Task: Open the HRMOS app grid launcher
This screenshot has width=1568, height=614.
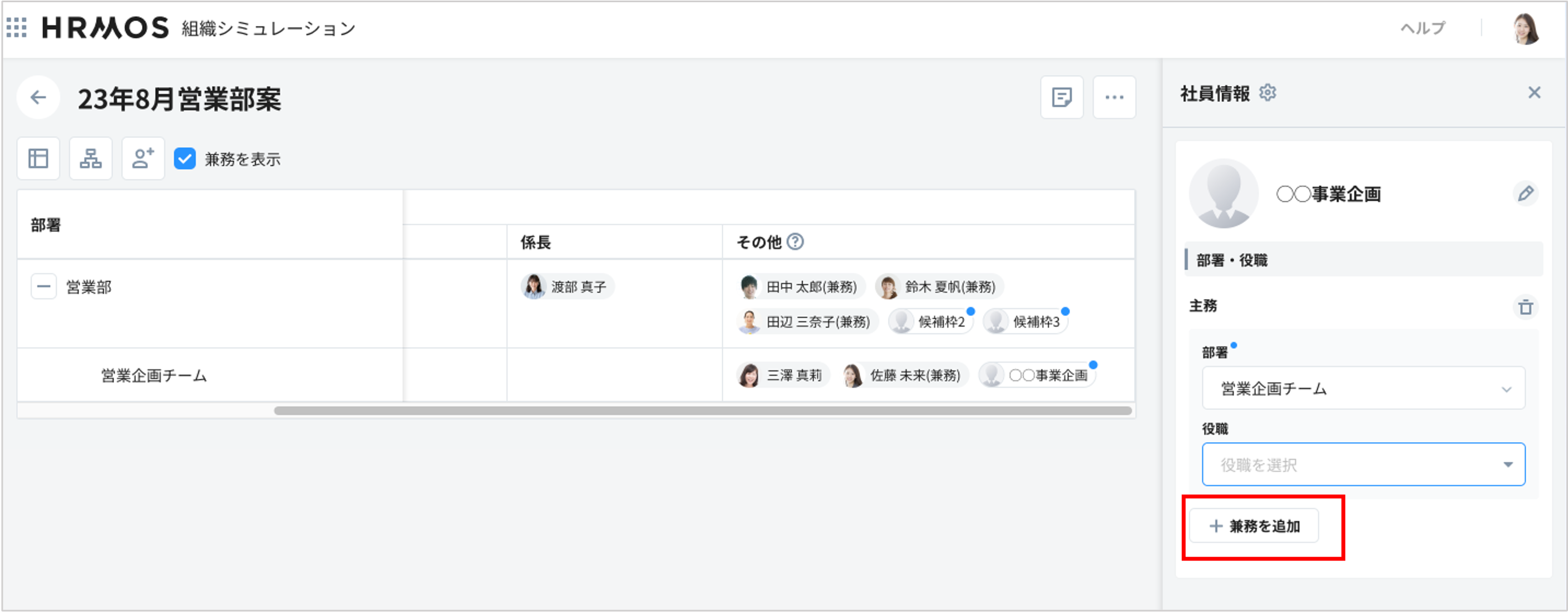Action: 17,27
